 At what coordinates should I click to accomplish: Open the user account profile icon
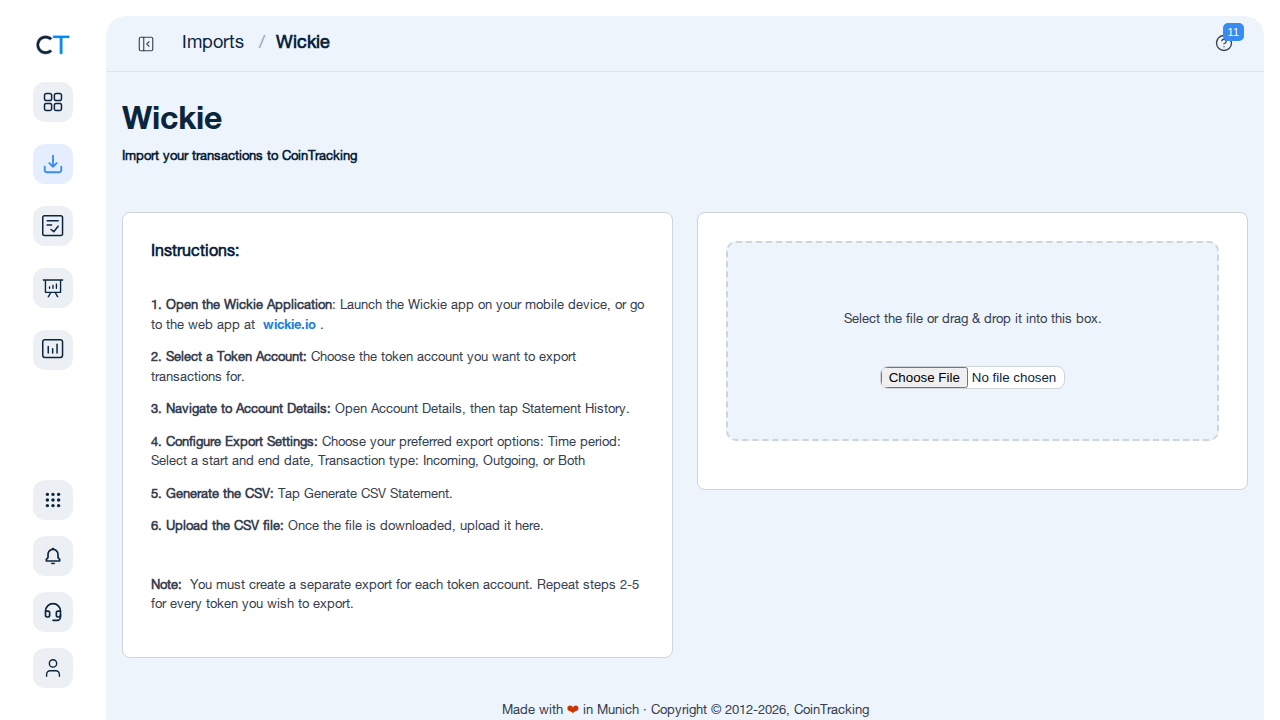[x=53, y=668]
